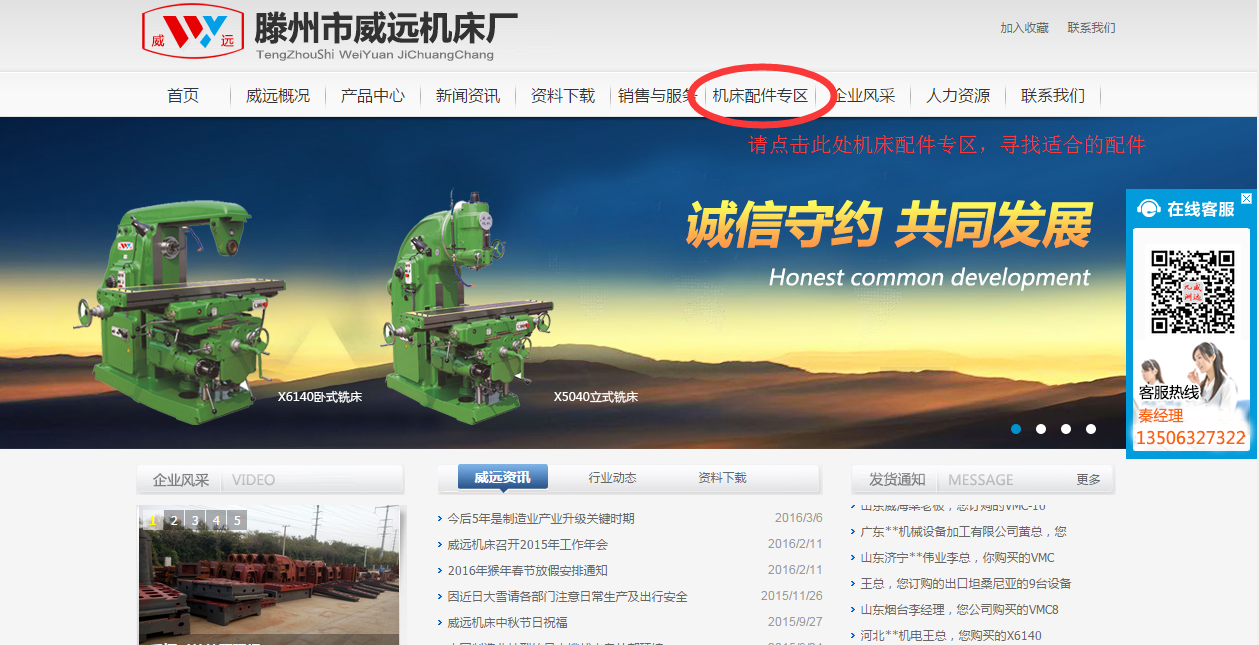The height and width of the screenshot is (645, 1259).
Task: Open news 因近日大雪请各部门注意日常生产及出行安全
Action: [x=567, y=596]
